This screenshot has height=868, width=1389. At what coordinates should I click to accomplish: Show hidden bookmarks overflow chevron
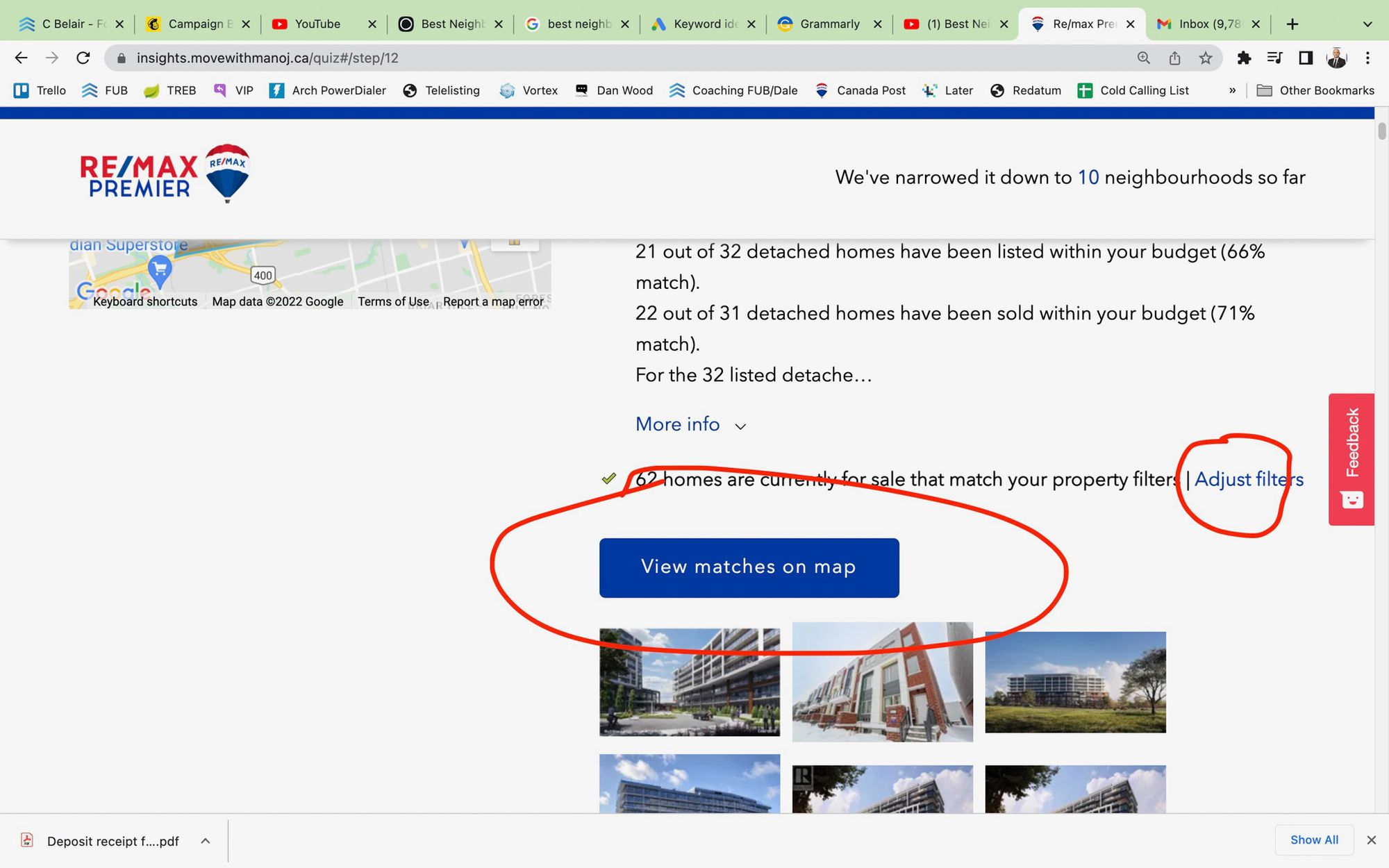coord(1232,90)
